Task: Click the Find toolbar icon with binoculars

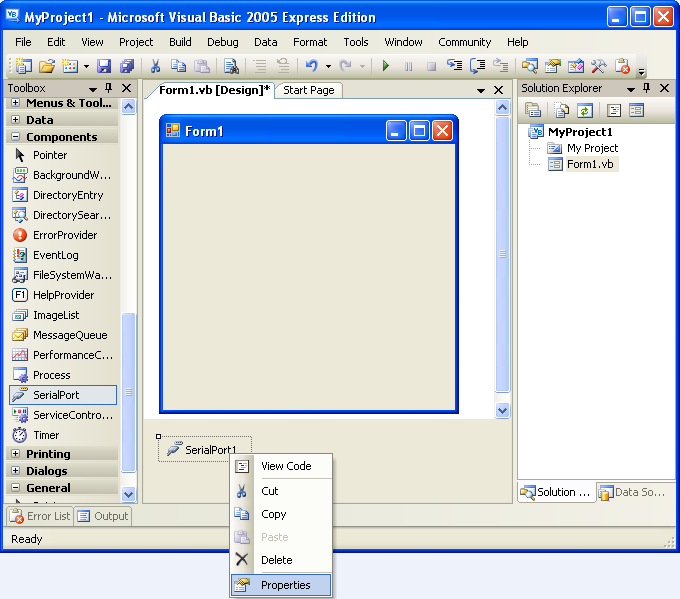Action: [231, 66]
